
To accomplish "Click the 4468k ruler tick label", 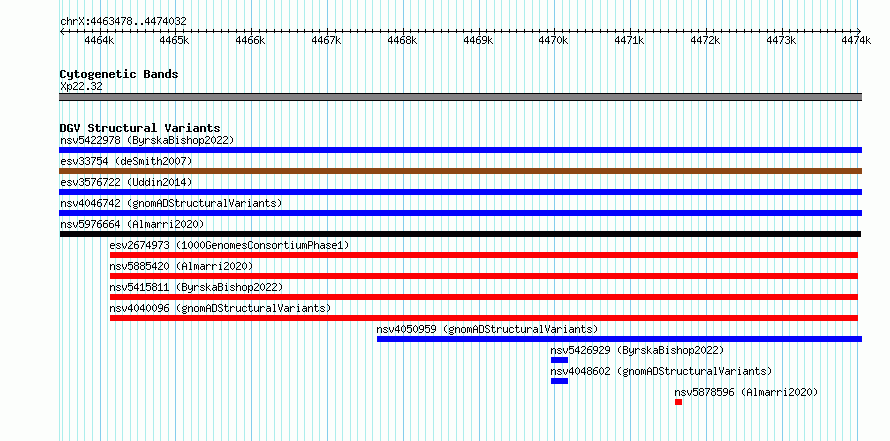I will [402, 40].
